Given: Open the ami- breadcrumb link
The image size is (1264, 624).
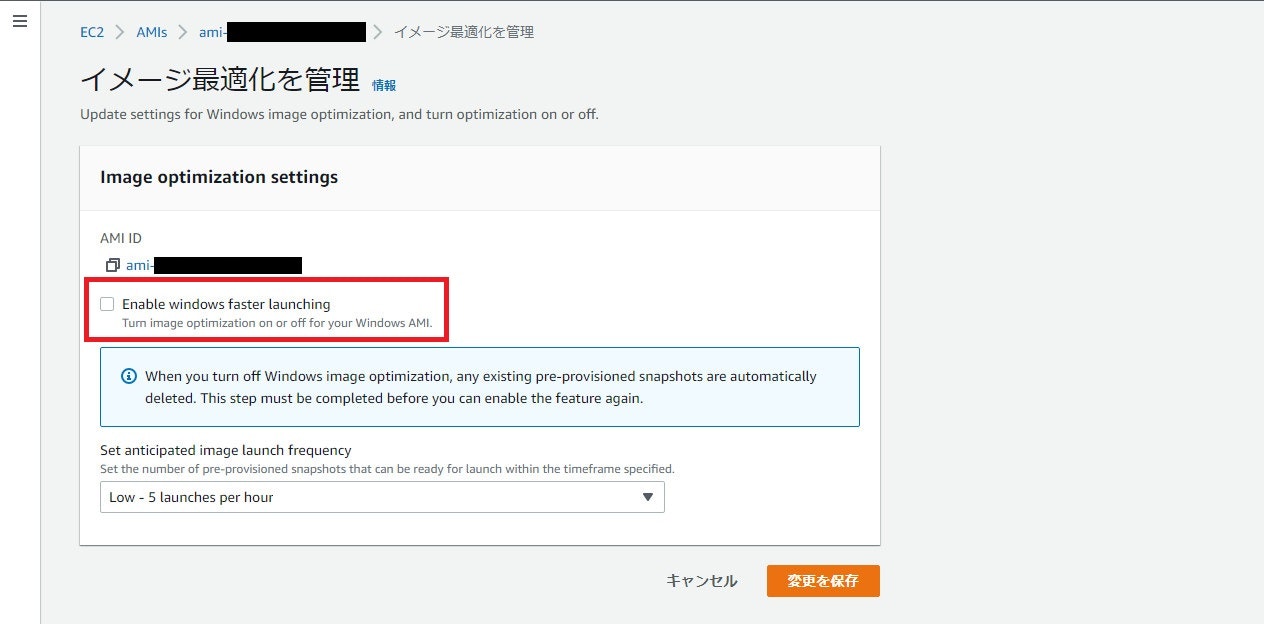Looking at the screenshot, I should tap(283, 32).
